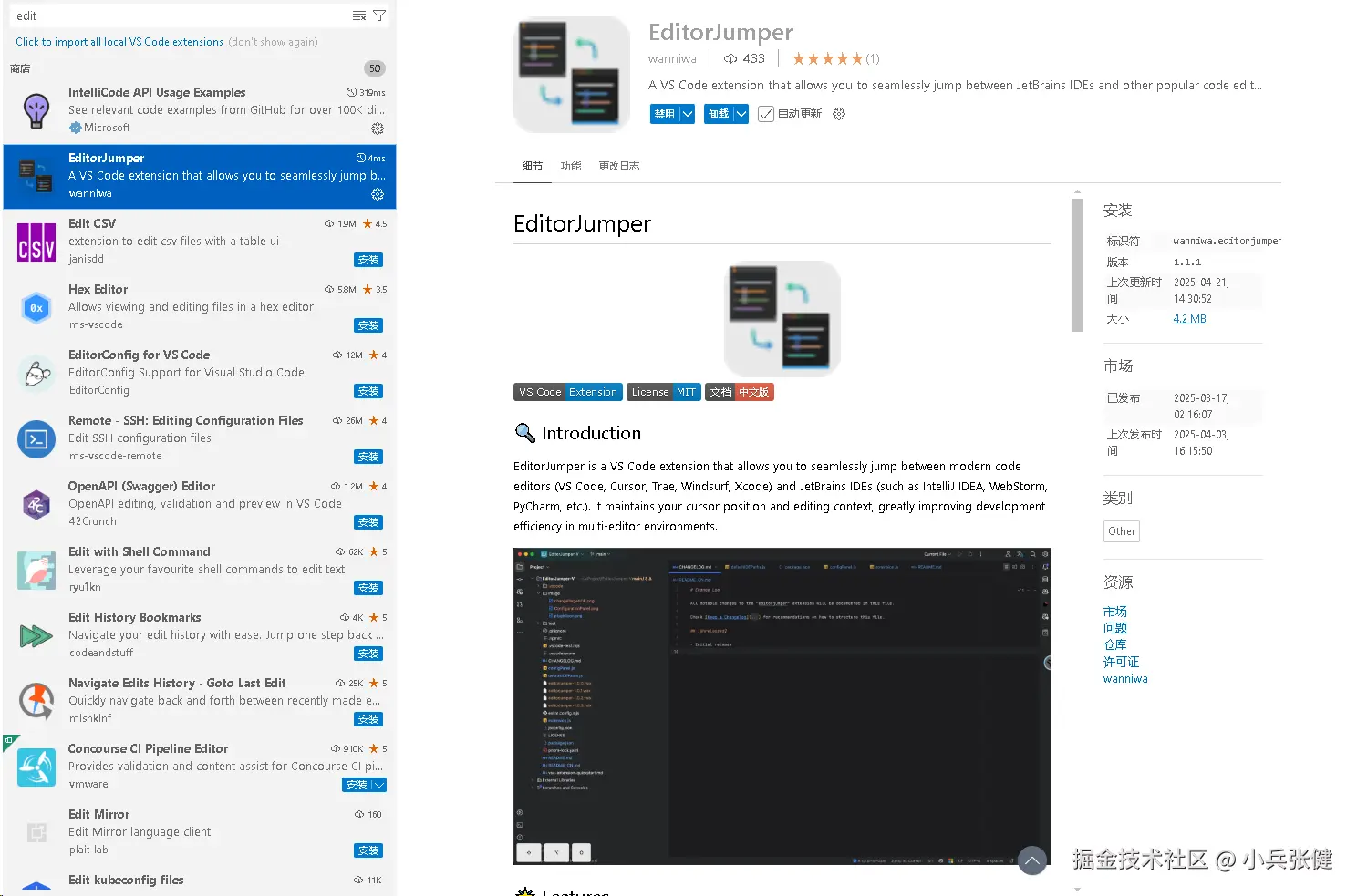Select the Edit kubeconfig files entry
The image size is (1357, 896).
200,882
